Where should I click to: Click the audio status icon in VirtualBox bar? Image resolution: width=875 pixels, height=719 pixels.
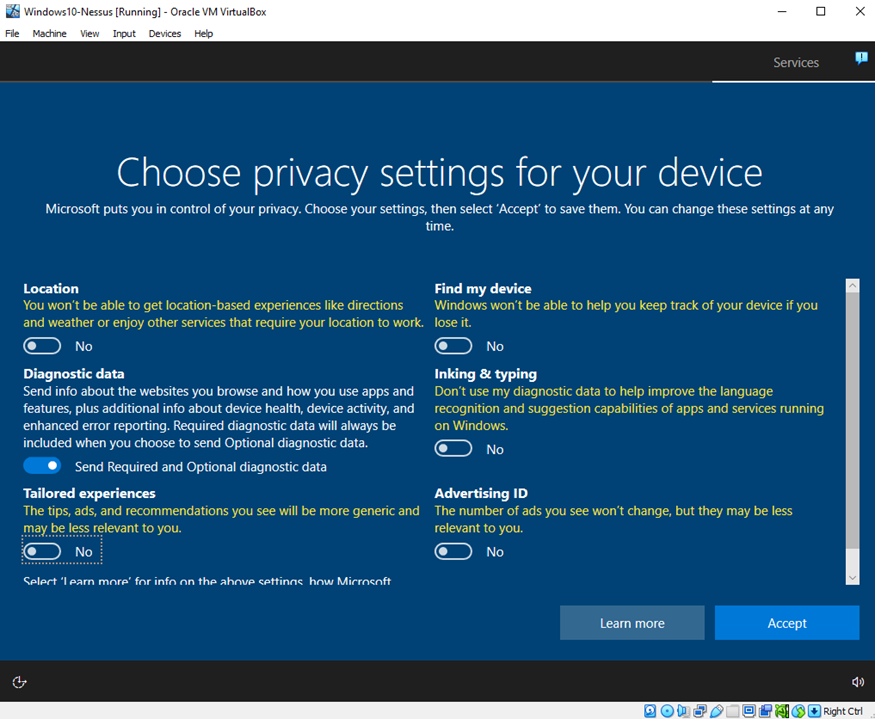pyautogui.click(x=683, y=711)
